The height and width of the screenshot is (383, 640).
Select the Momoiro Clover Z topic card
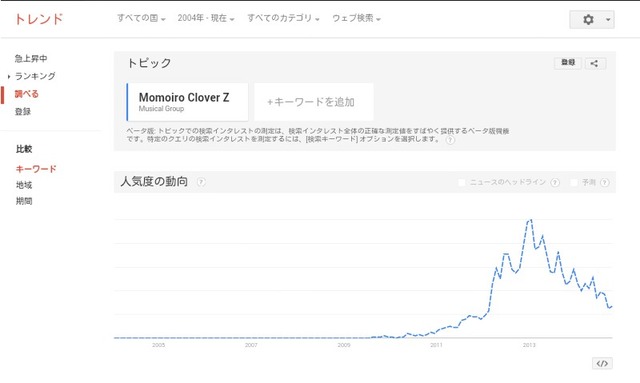click(187, 102)
